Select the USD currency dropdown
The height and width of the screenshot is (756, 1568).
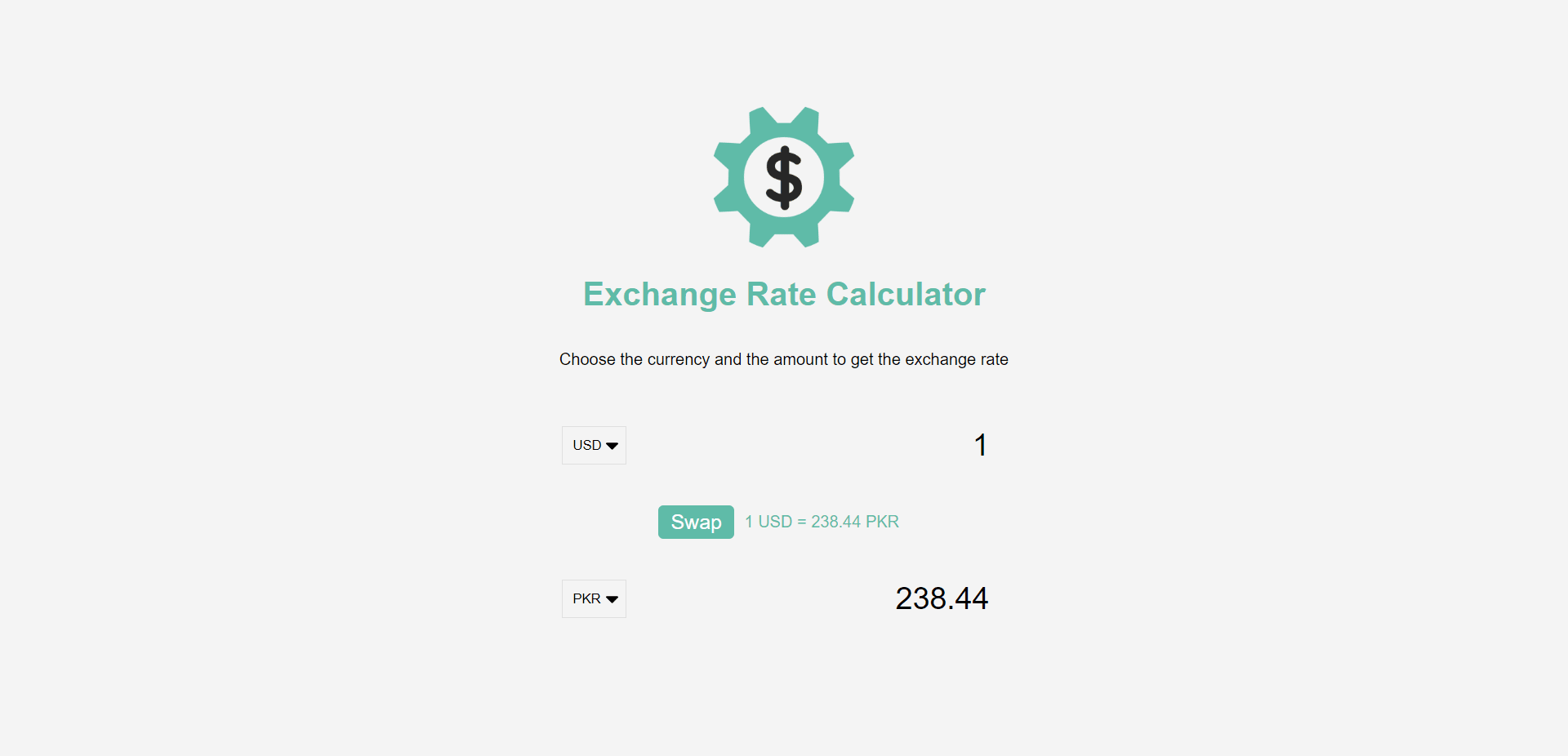593,445
